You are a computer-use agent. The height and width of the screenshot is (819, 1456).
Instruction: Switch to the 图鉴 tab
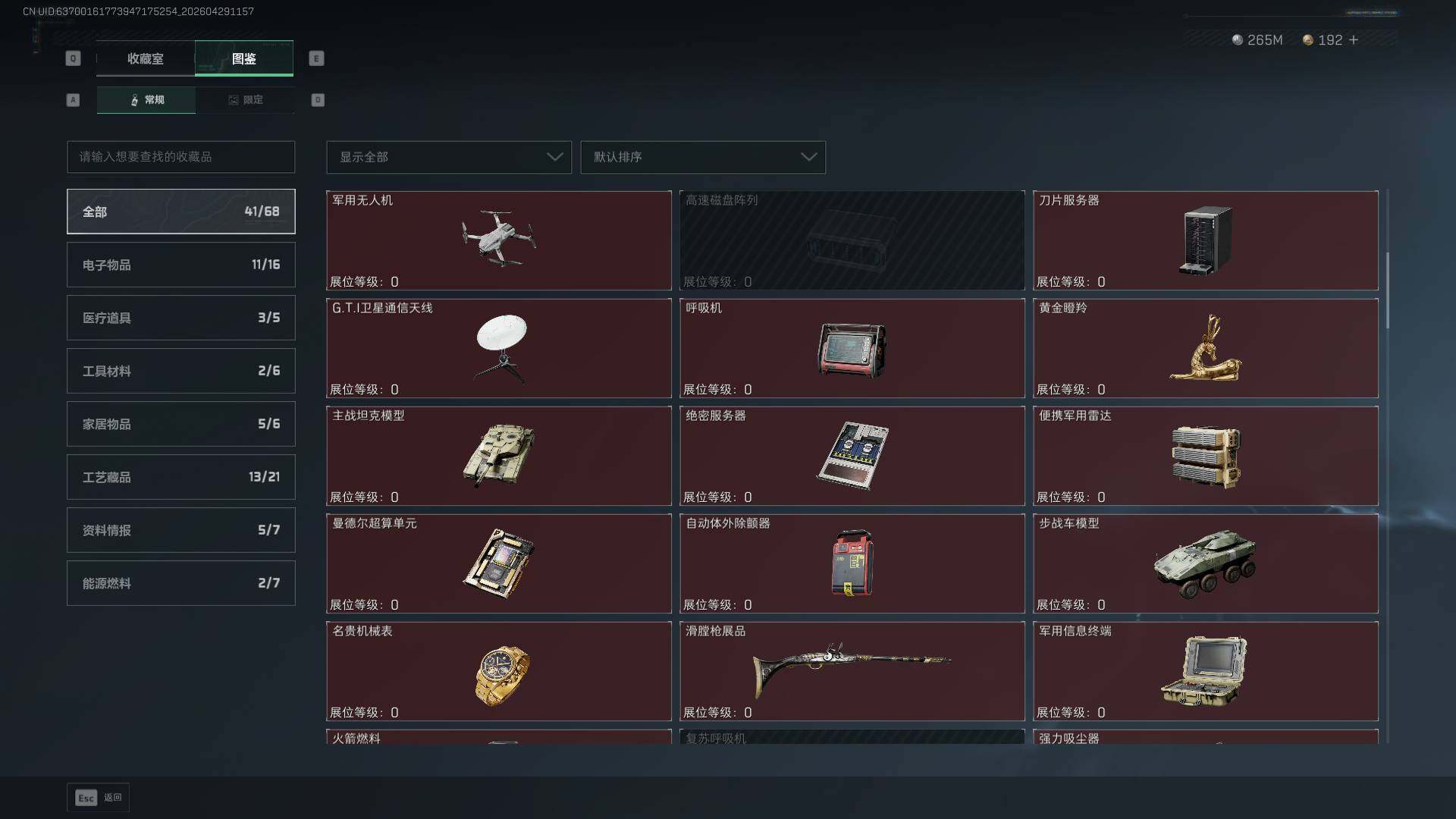(x=244, y=58)
